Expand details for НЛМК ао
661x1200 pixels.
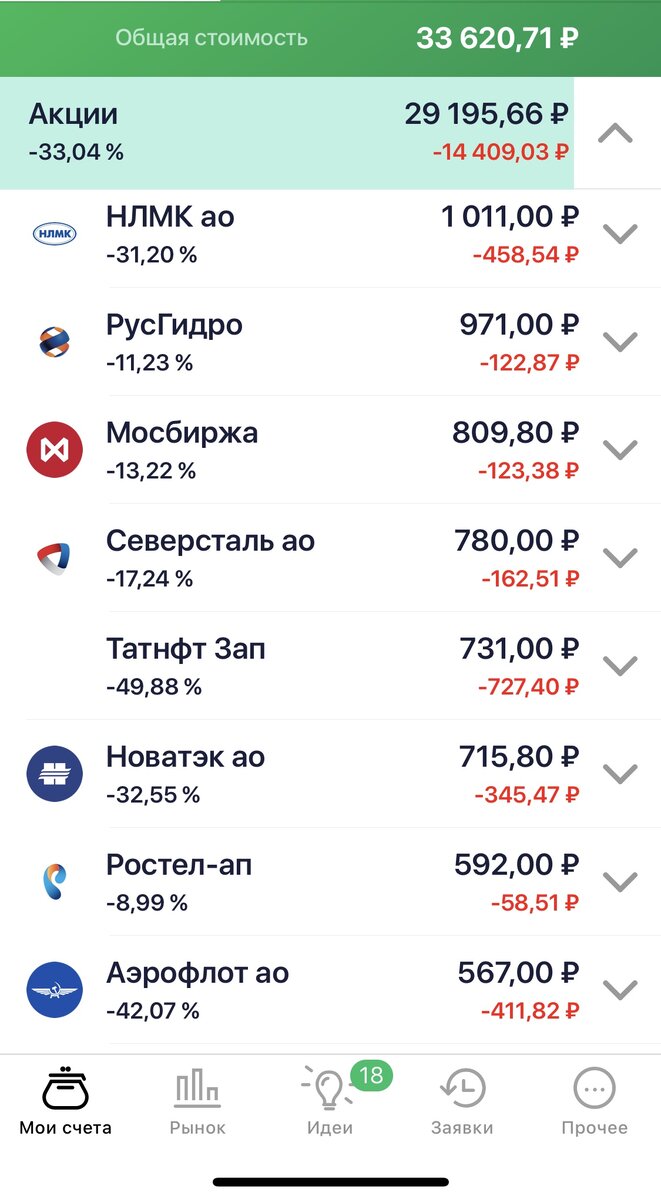[622, 232]
